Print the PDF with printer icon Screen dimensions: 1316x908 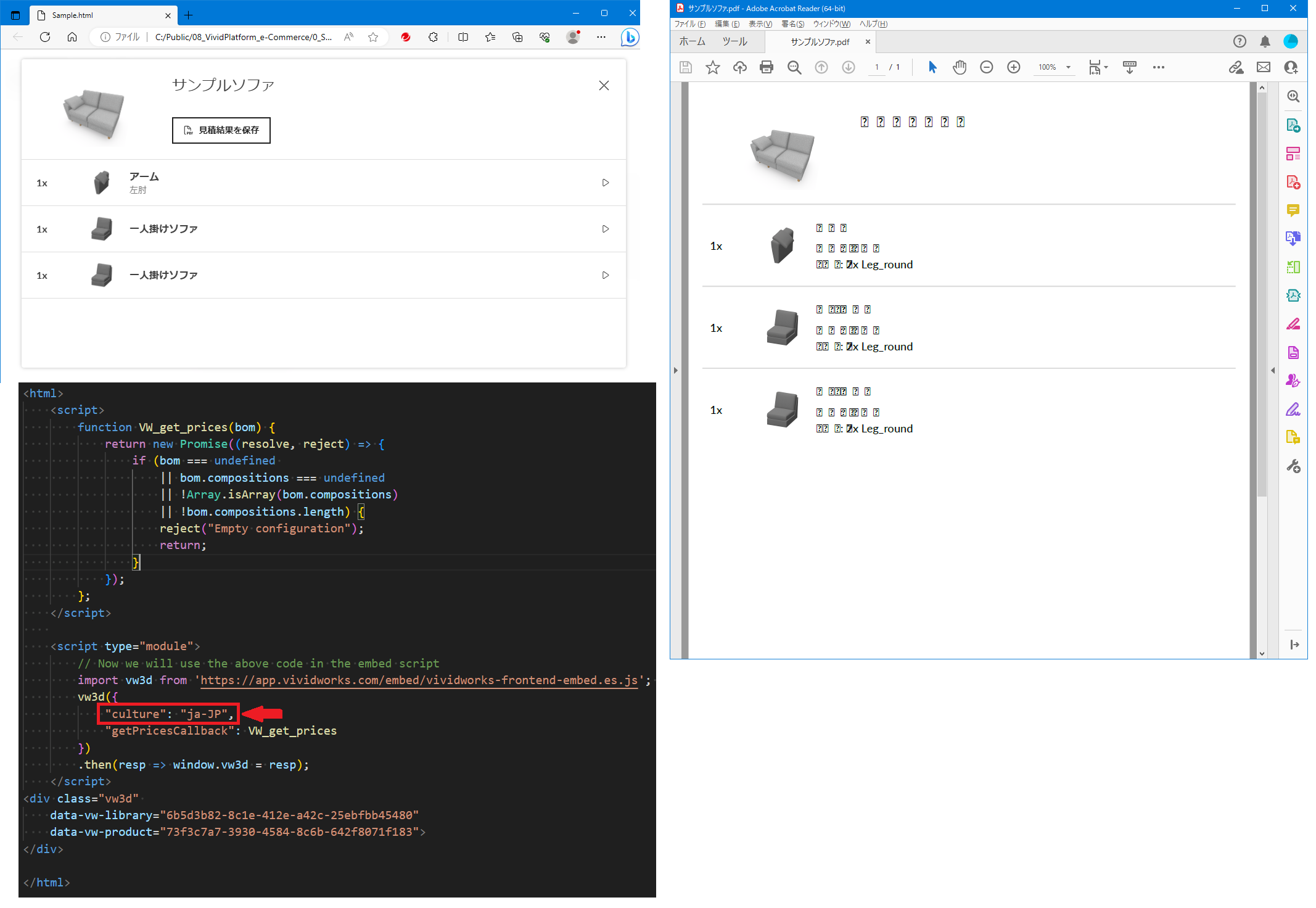[x=767, y=67]
